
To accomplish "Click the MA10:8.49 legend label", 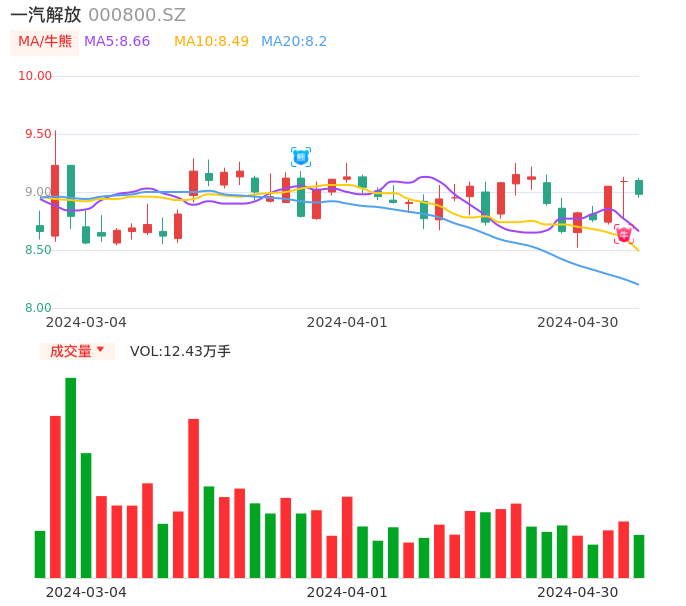I will click(211, 42).
